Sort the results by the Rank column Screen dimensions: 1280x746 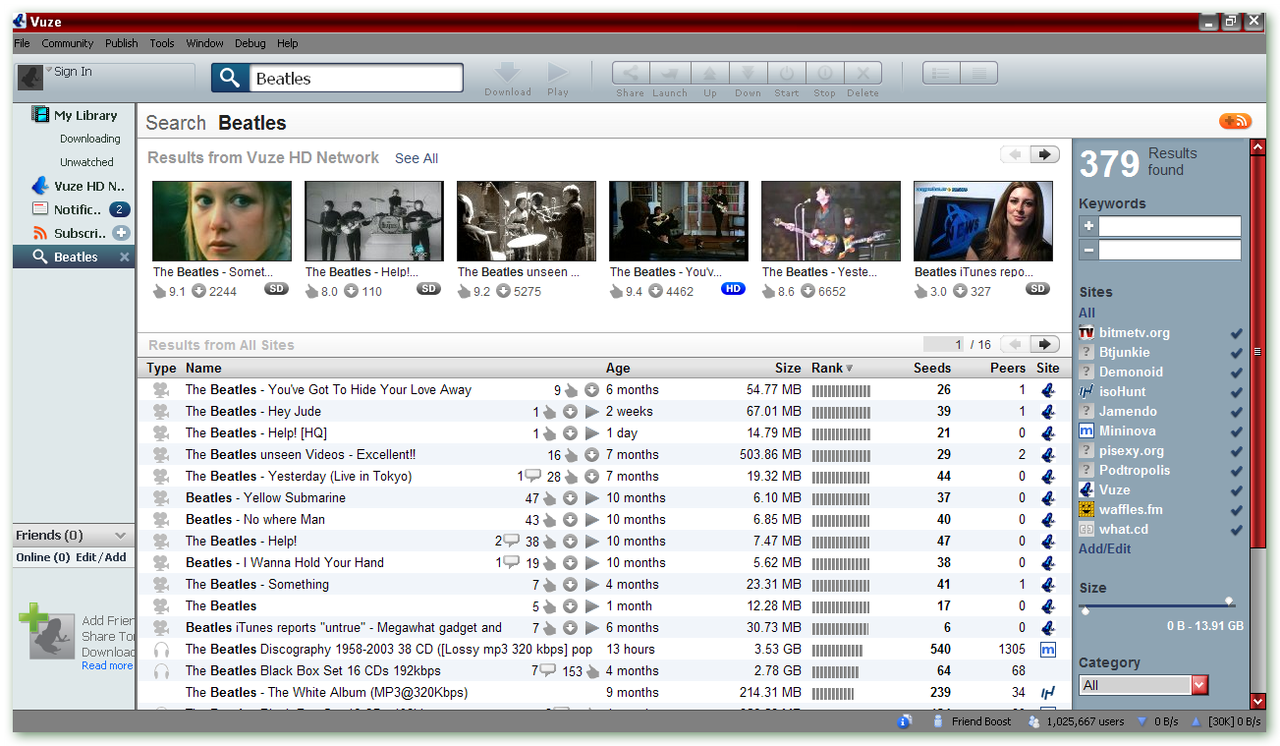[x=832, y=368]
